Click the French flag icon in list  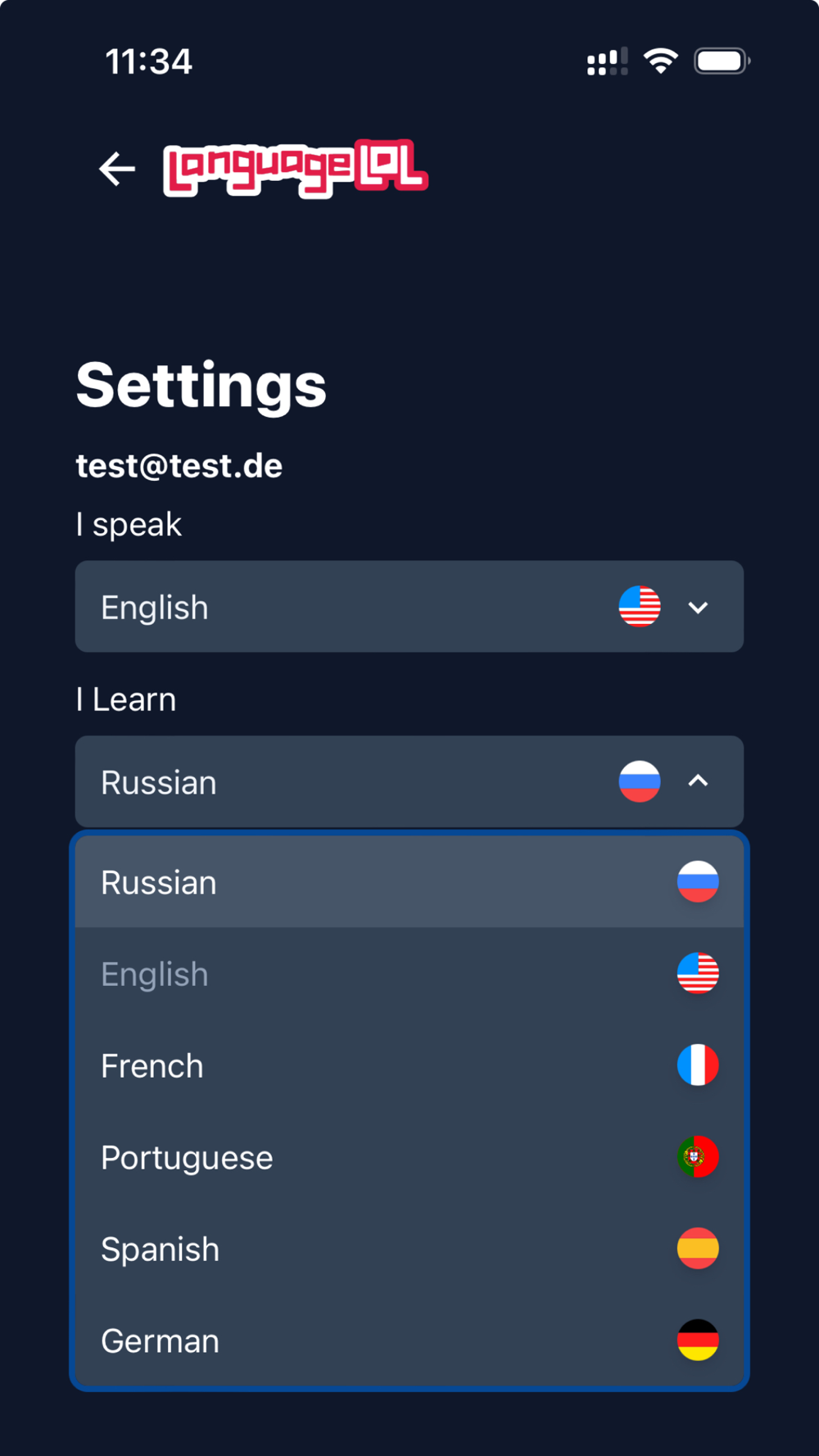pyautogui.click(x=698, y=1065)
